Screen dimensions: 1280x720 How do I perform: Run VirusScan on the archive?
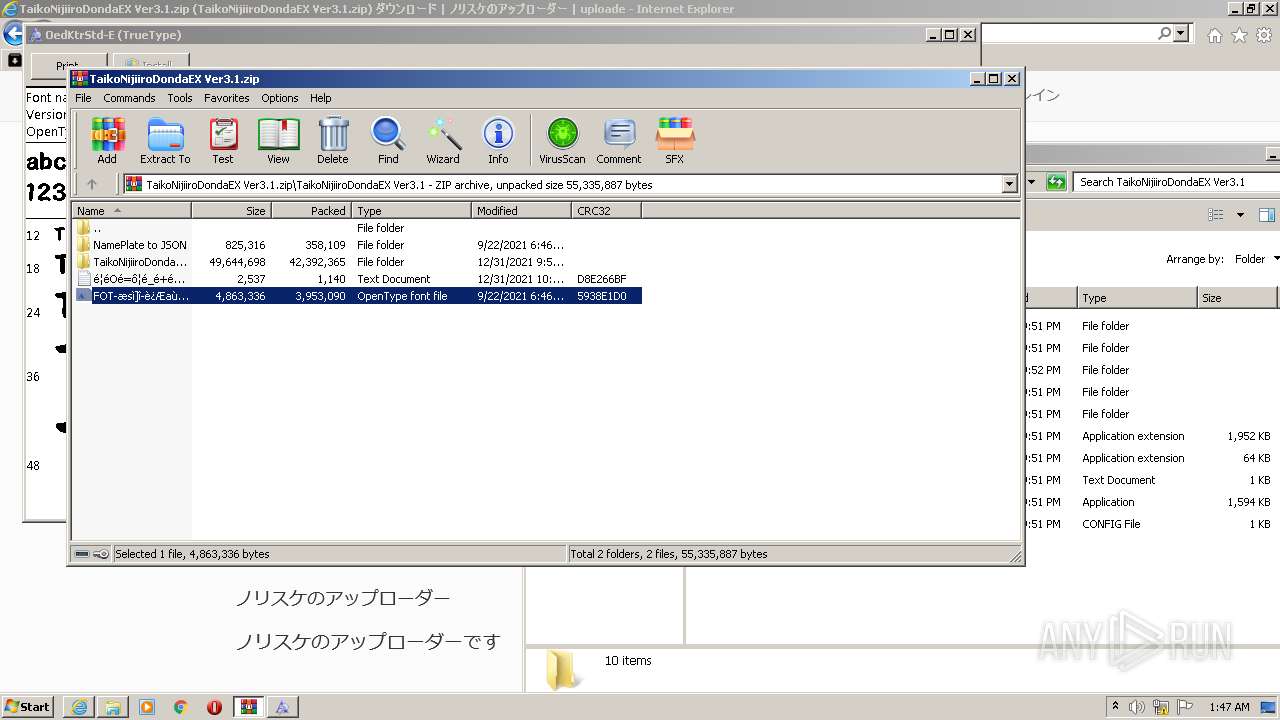(x=562, y=141)
